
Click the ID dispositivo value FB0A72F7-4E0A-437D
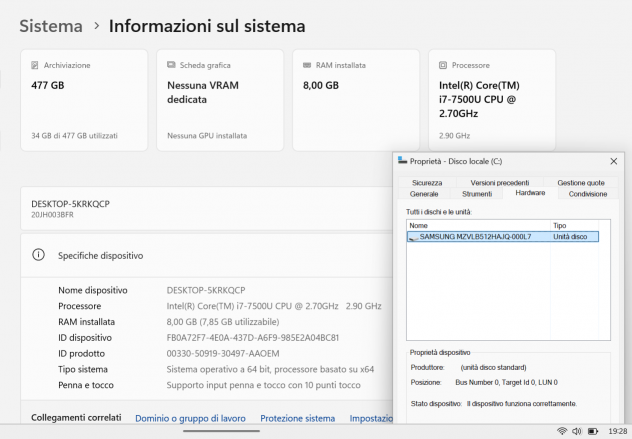253,338
